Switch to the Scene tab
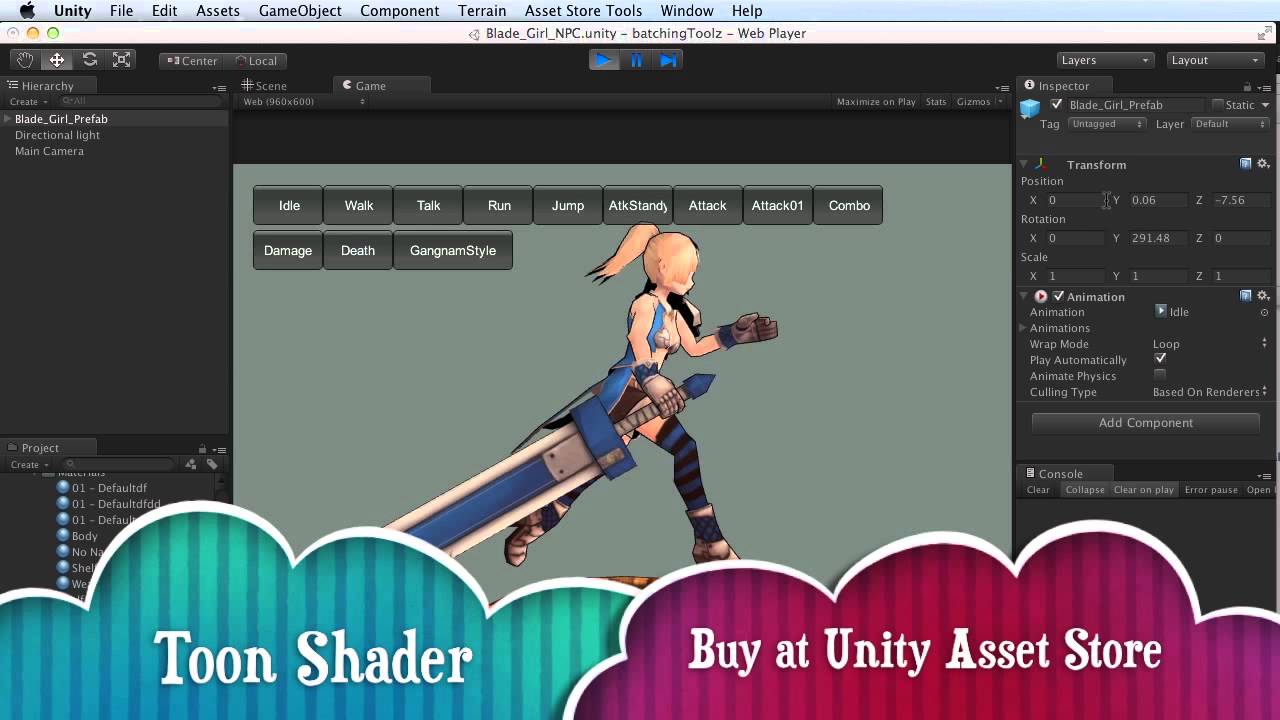1280x720 pixels. (264, 86)
